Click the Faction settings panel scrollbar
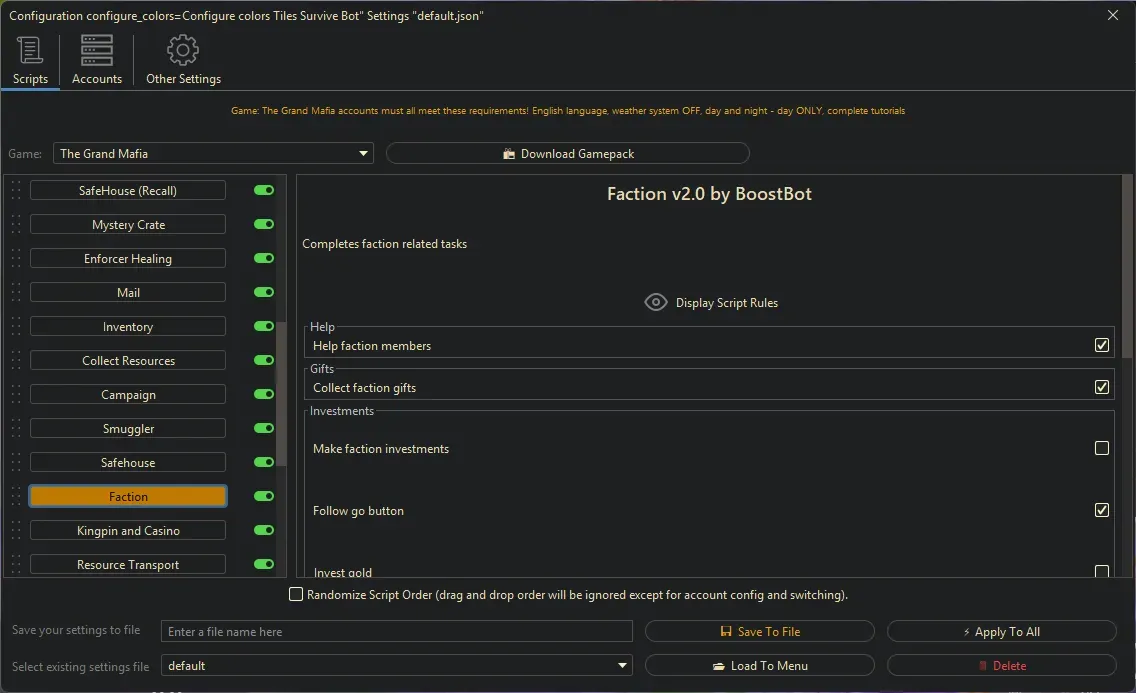Screen dimensions: 1136x693 1127,266
